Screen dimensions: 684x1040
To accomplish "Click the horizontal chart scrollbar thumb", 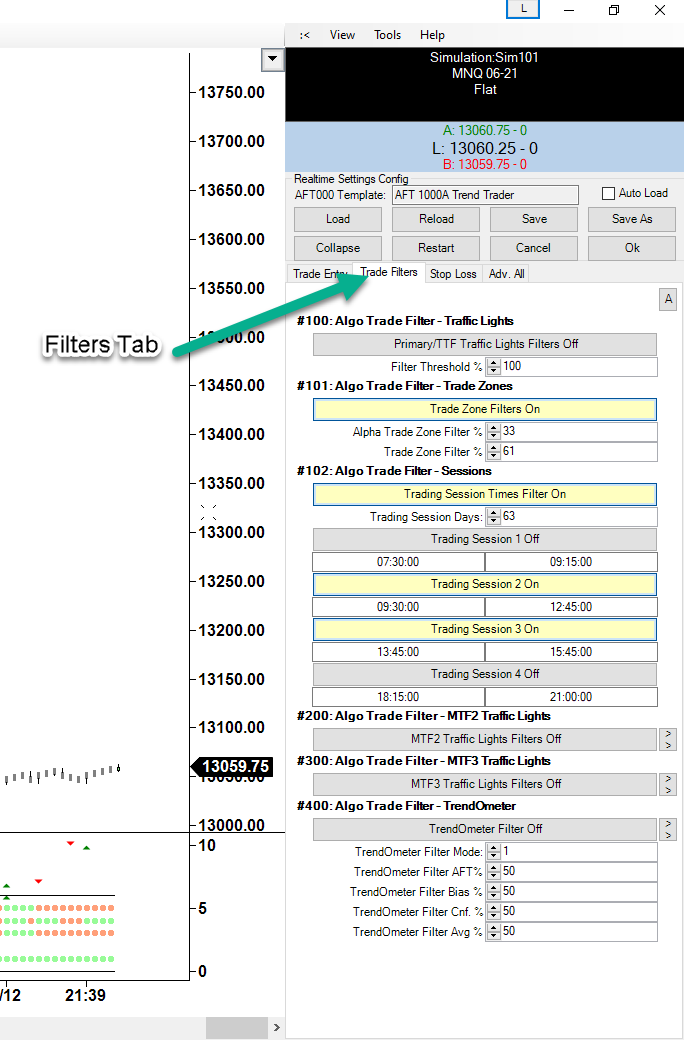I will 237,1028.
